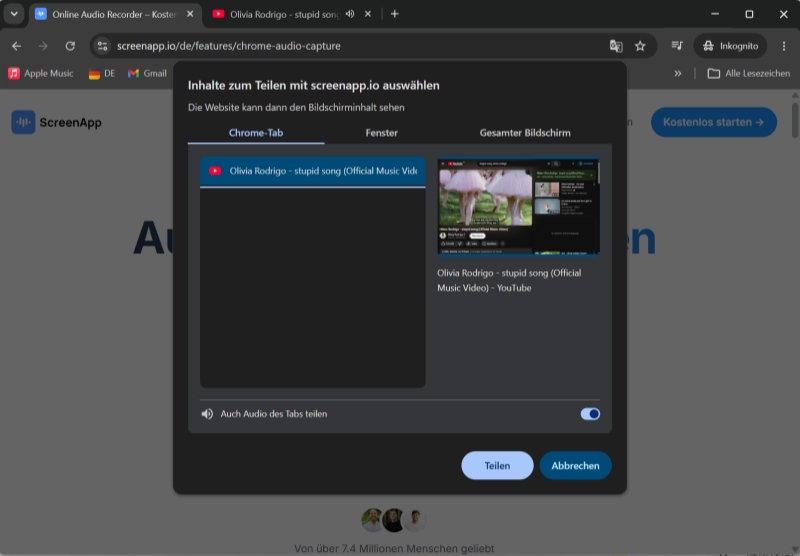Reload the current page
The height and width of the screenshot is (556, 800).
click(70, 46)
